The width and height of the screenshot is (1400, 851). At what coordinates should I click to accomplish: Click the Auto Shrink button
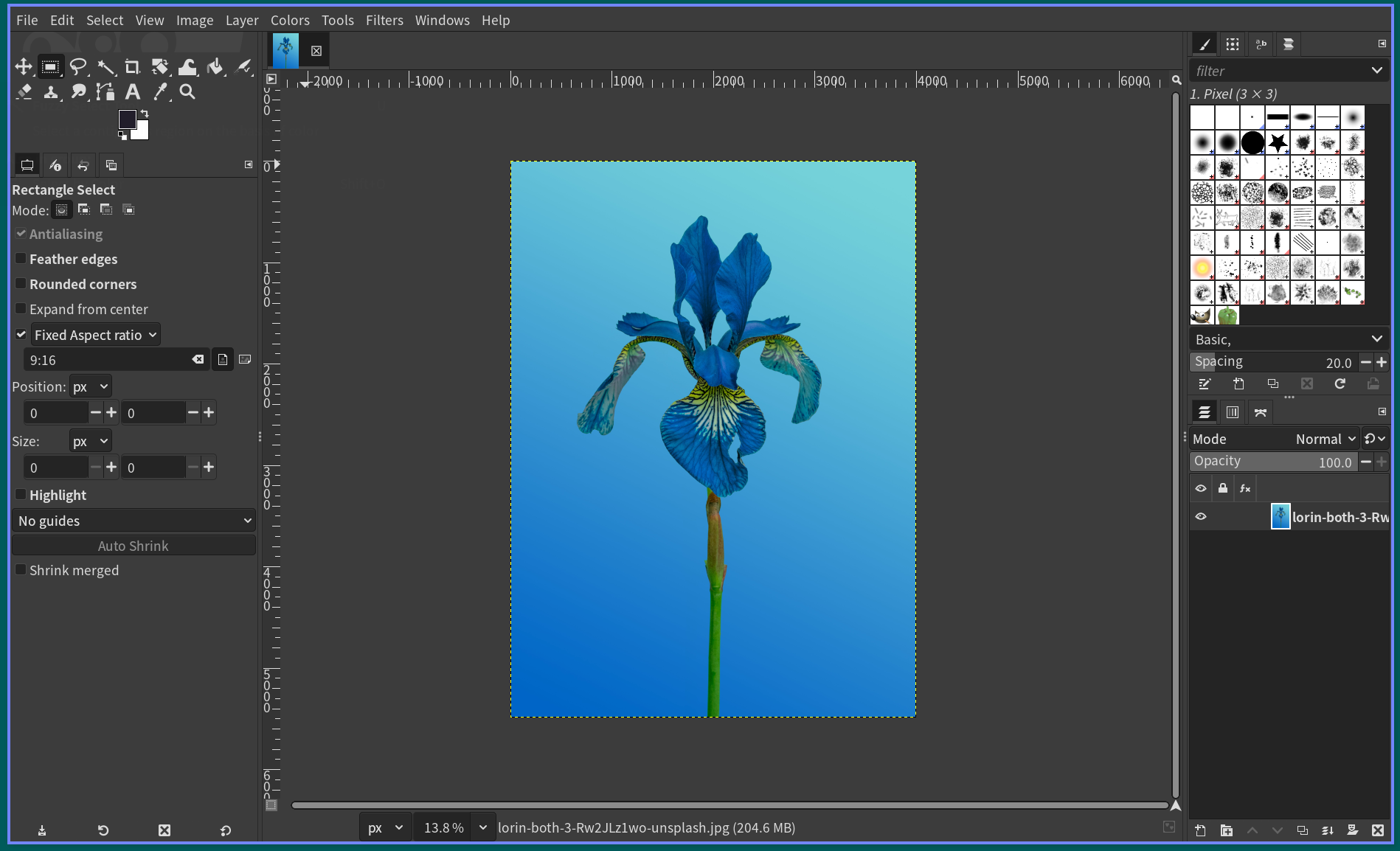[134, 546]
